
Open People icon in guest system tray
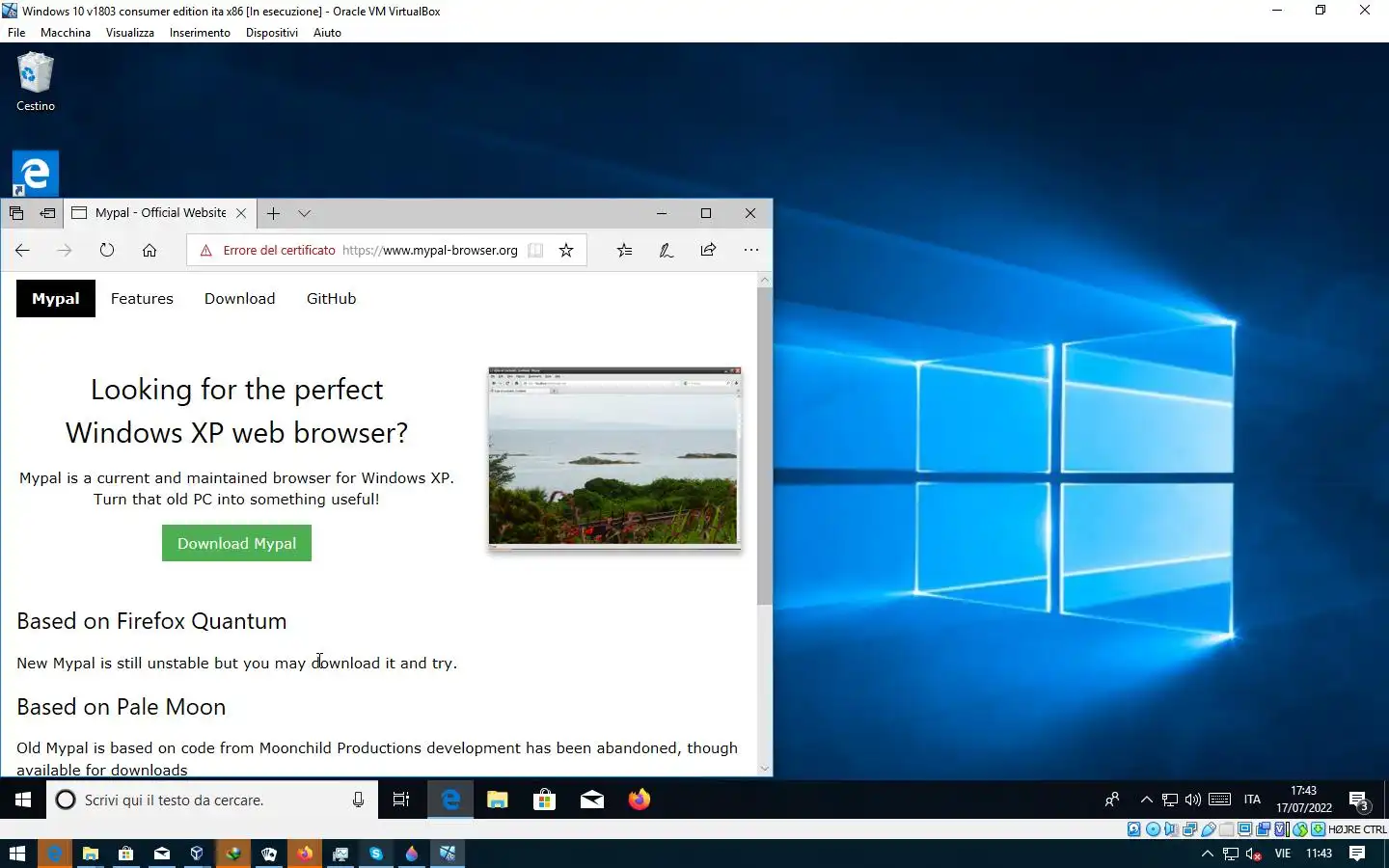click(x=1112, y=800)
